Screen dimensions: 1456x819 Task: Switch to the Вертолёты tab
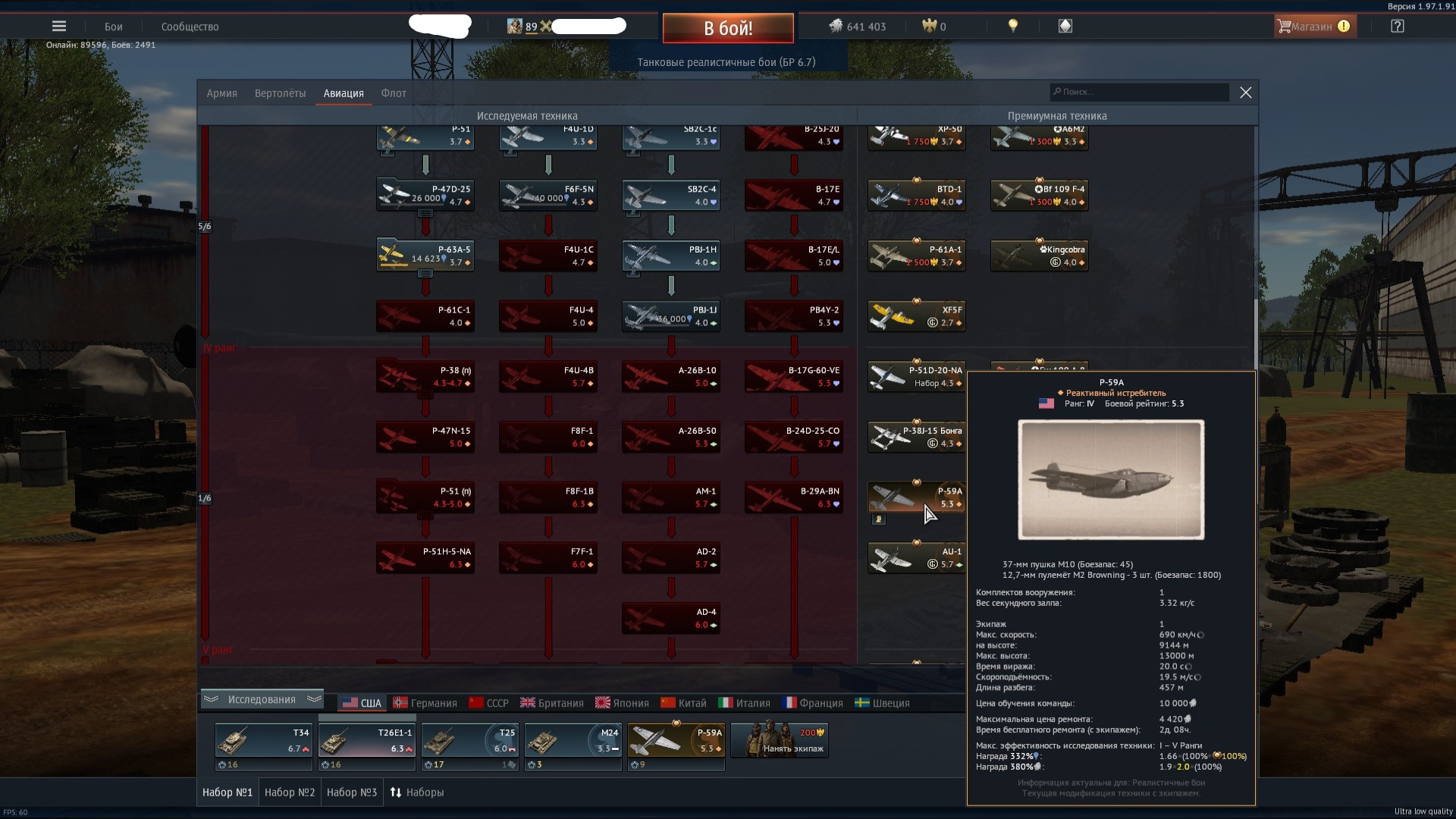click(x=280, y=93)
